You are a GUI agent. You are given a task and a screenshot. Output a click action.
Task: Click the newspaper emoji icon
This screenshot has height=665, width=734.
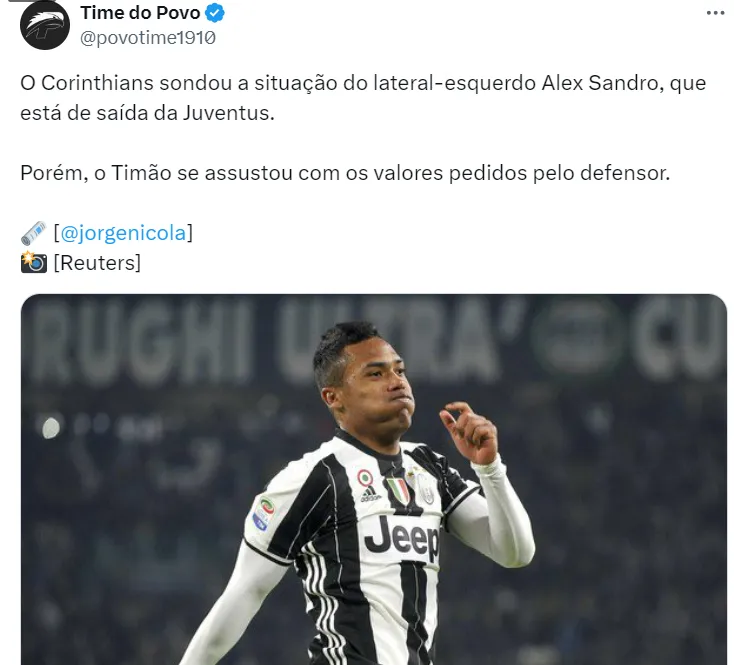pos(34,233)
